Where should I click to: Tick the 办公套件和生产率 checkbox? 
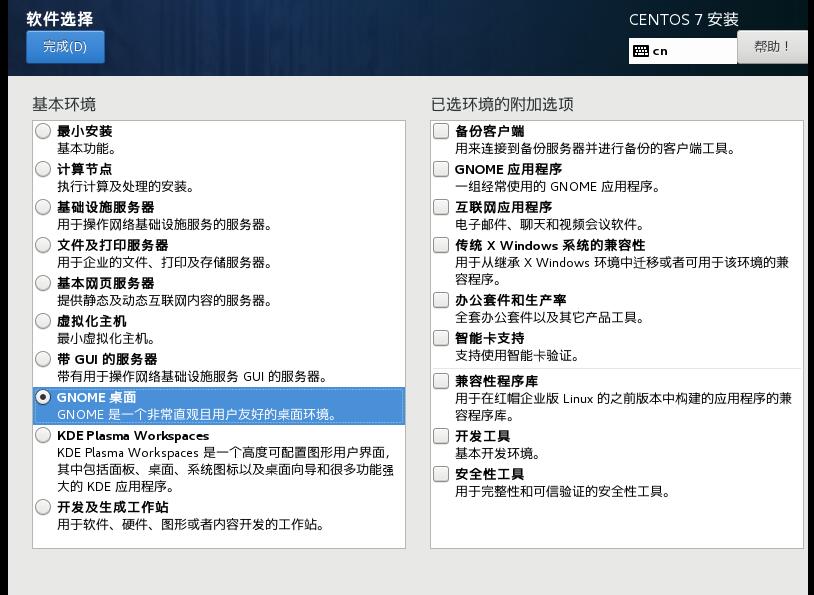coord(441,300)
